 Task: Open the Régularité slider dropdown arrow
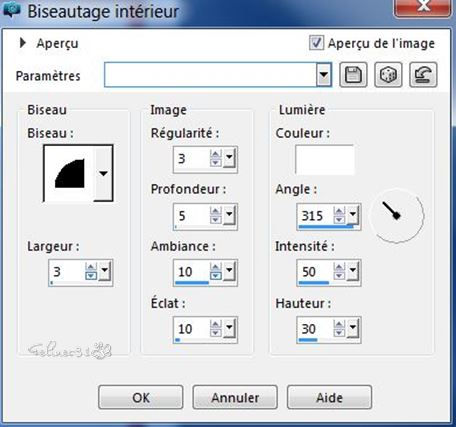click(229, 158)
